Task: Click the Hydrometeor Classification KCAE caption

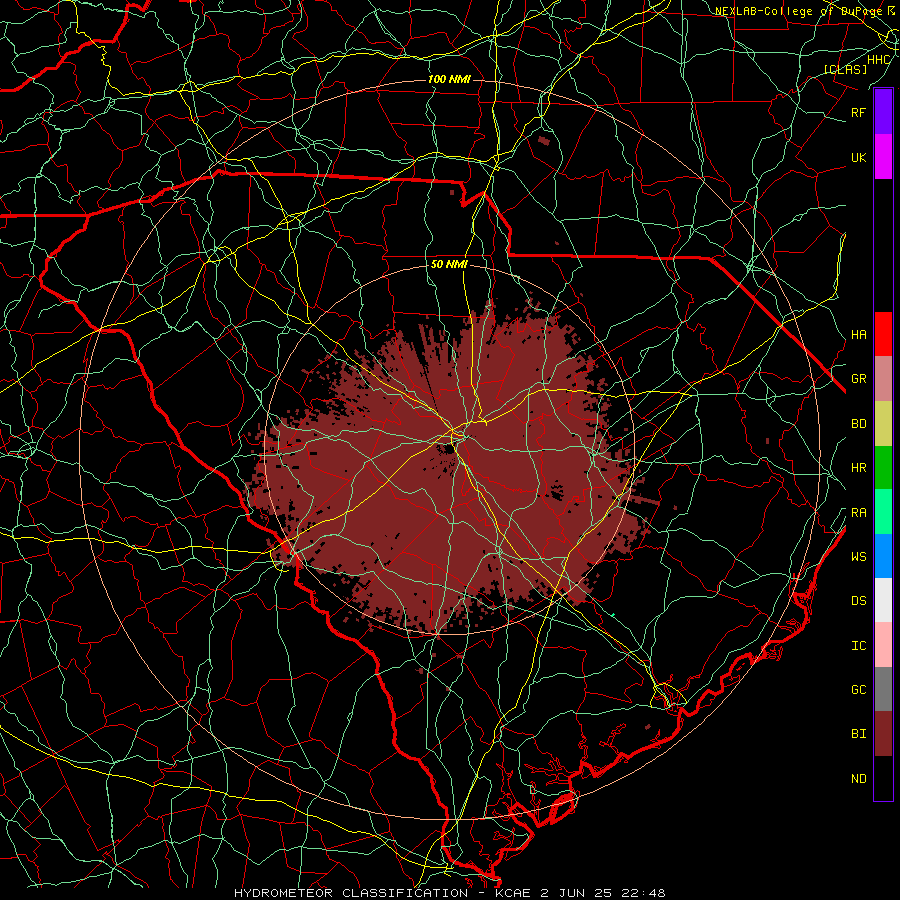Action: [449, 893]
